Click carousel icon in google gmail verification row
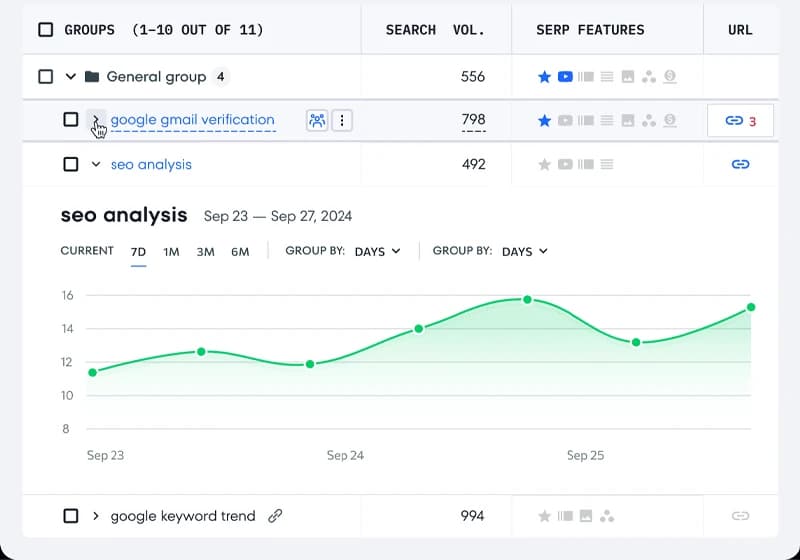800x560 pixels. [x=586, y=120]
